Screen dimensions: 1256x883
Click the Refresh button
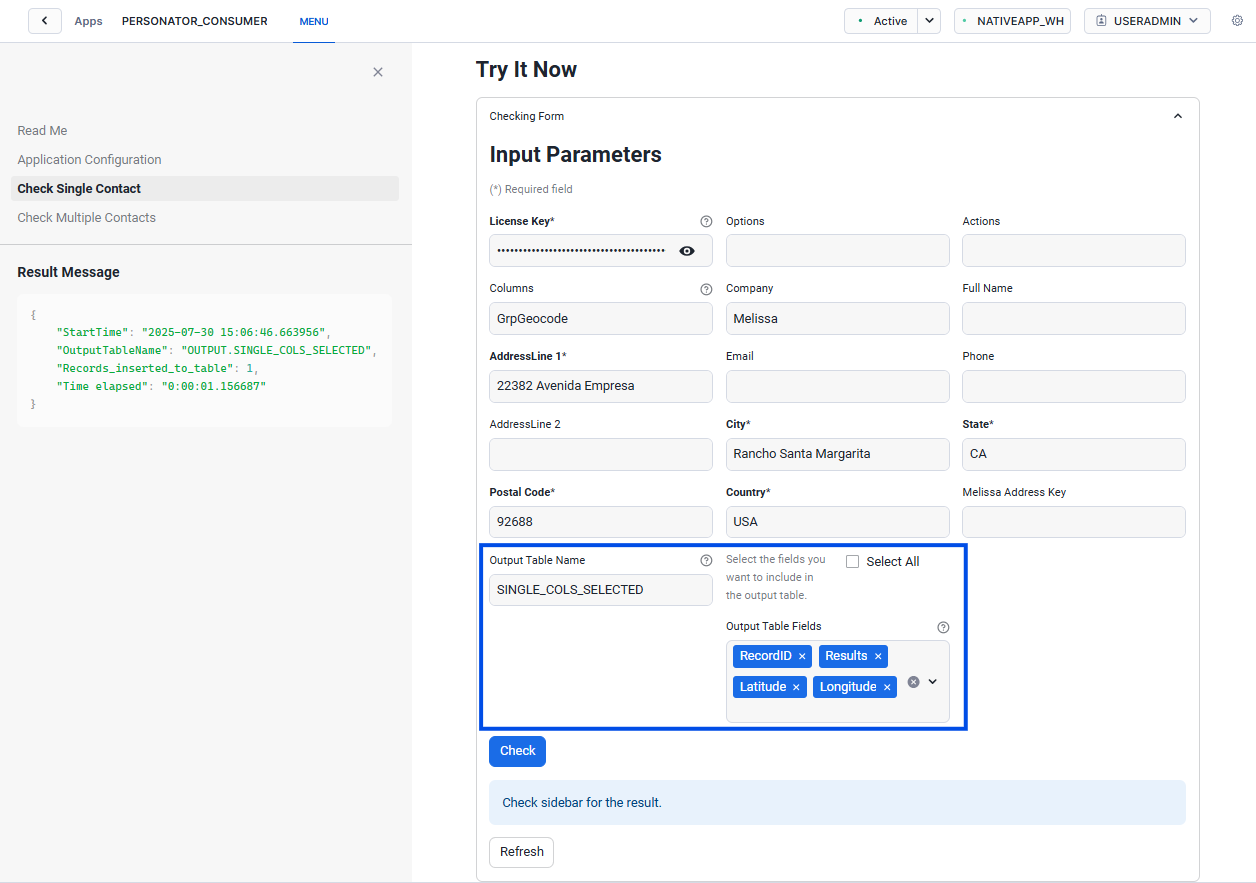tap(521, 852)
